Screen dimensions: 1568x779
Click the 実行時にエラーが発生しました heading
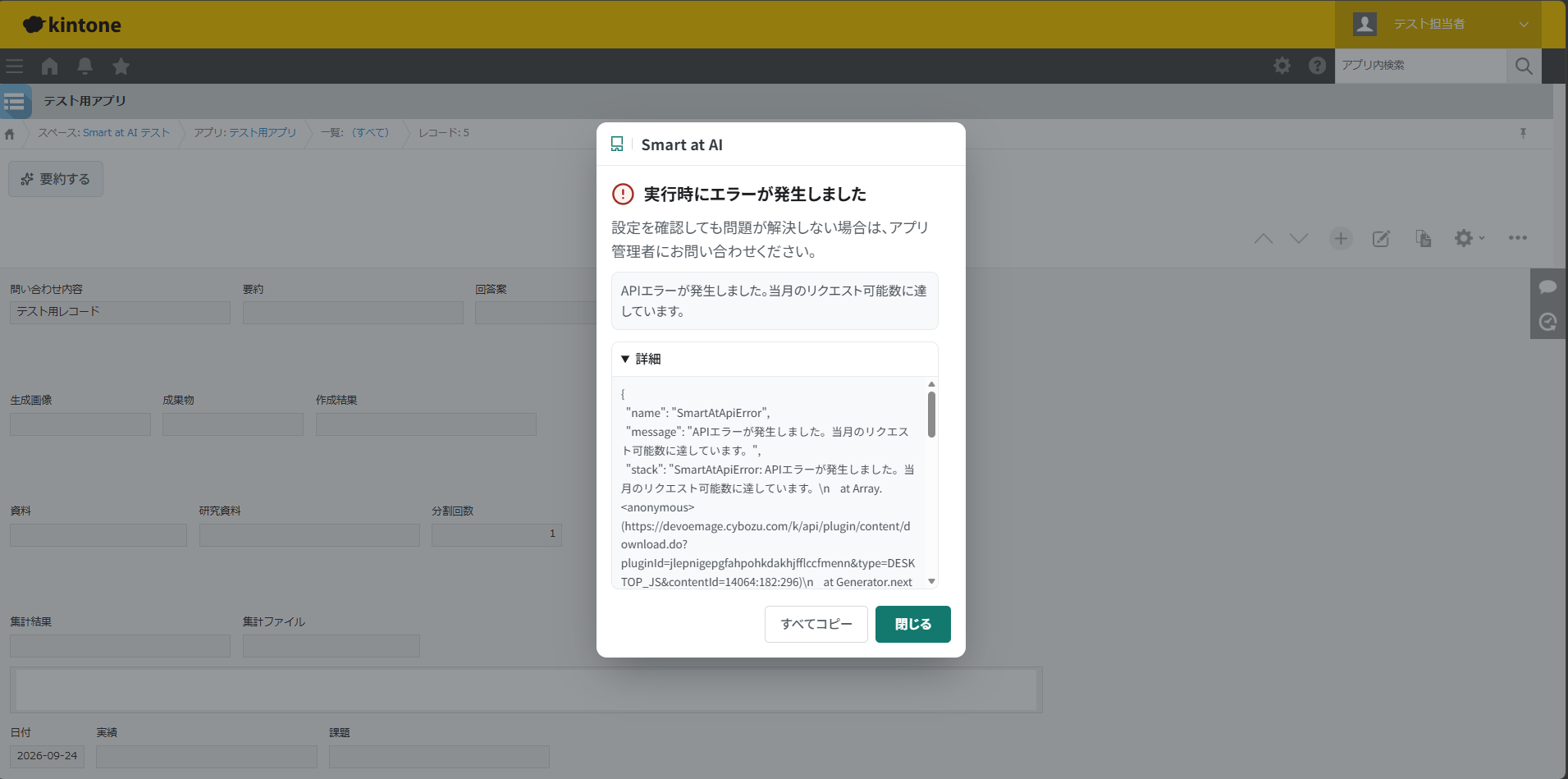(x=755, y=195)
